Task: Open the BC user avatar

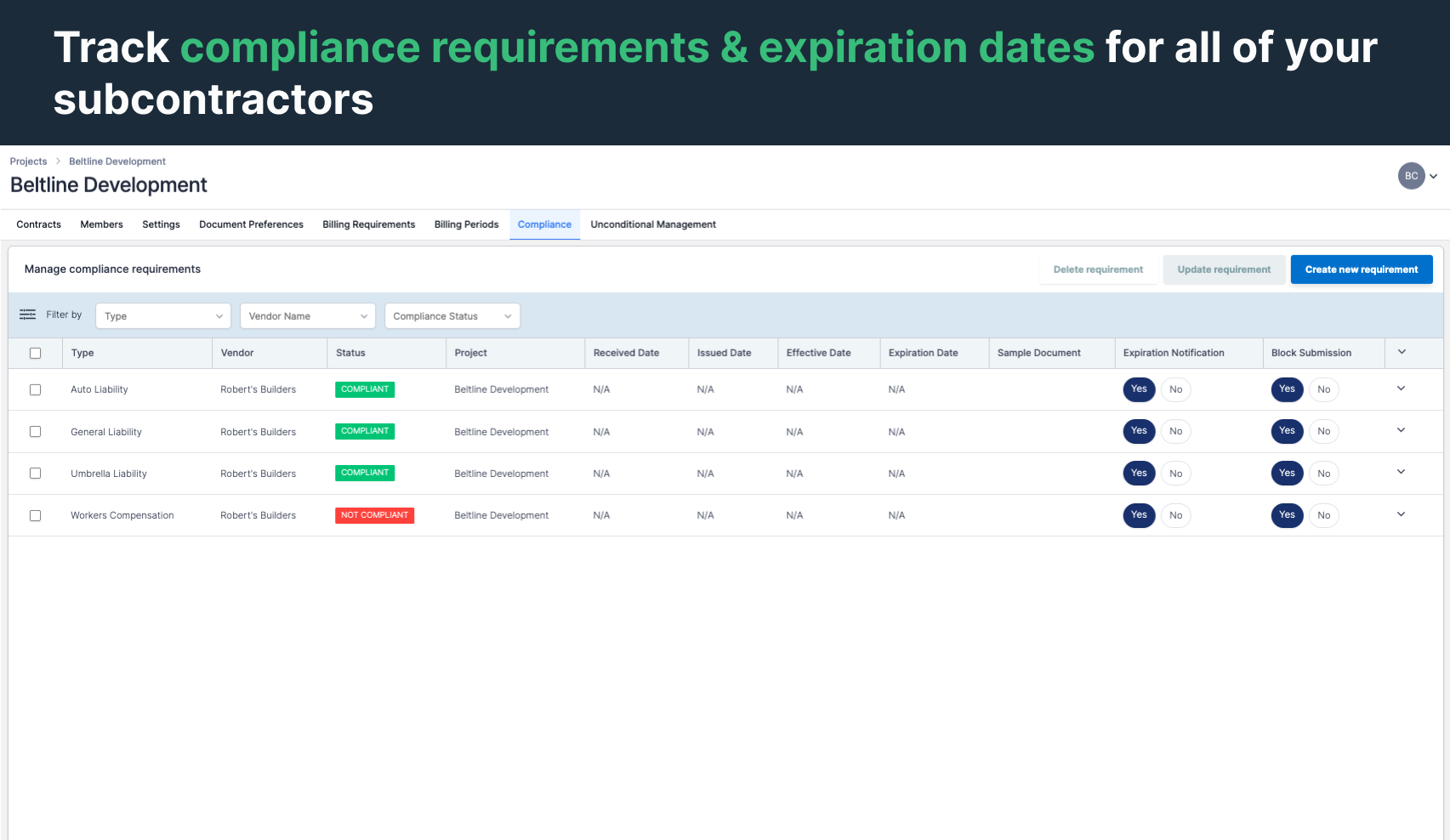Action: point(1411,176)
